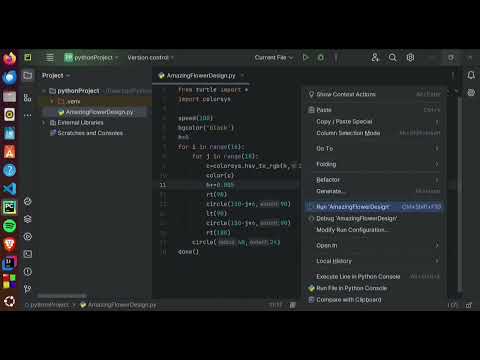Viewport: 480px width, 360px height.
Task: Open IDE settings gear icon
Action: 410,58
